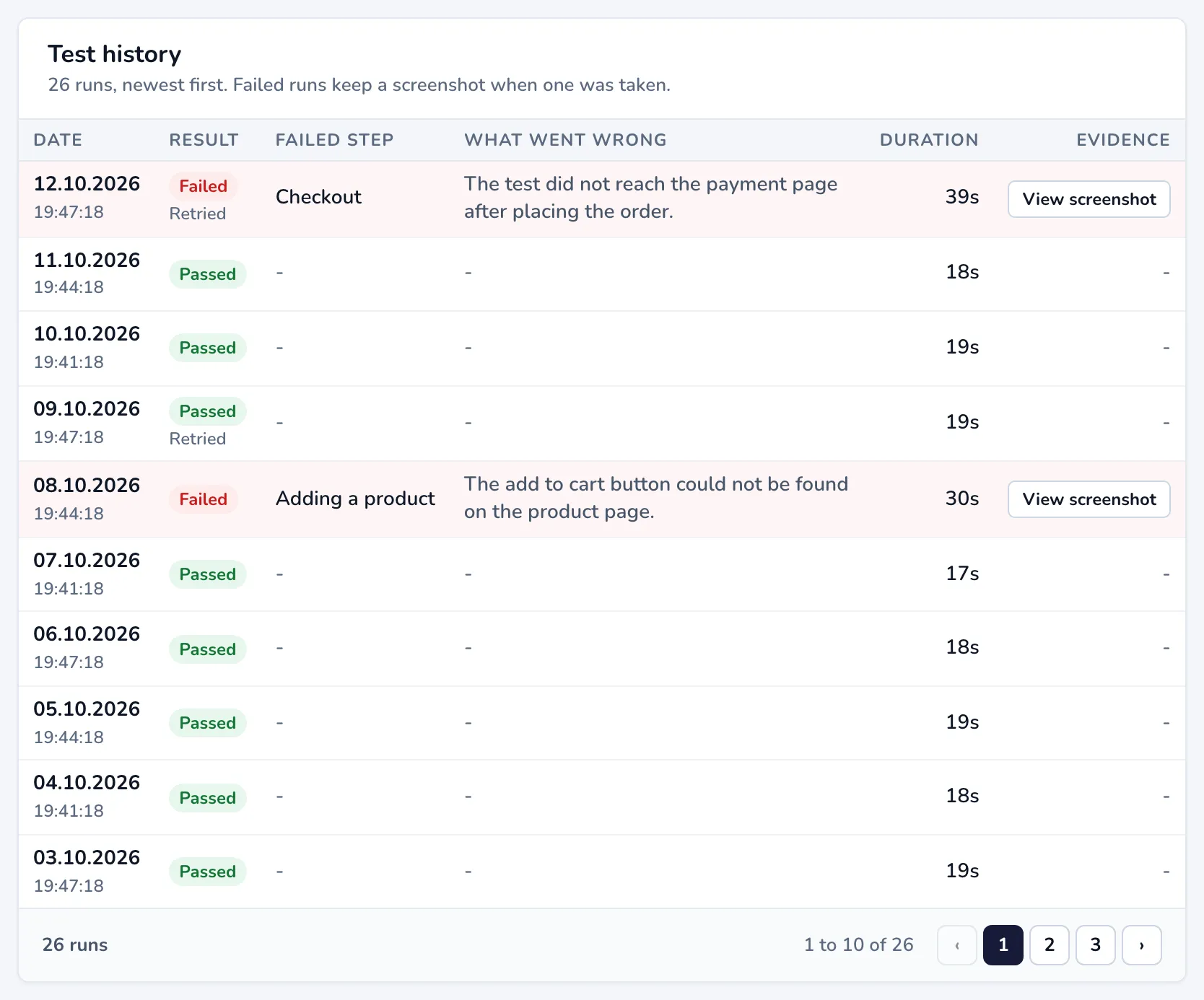Click the DURATION column header
The height and width of the screenshot is (1000, 1204).
[929, 140]
